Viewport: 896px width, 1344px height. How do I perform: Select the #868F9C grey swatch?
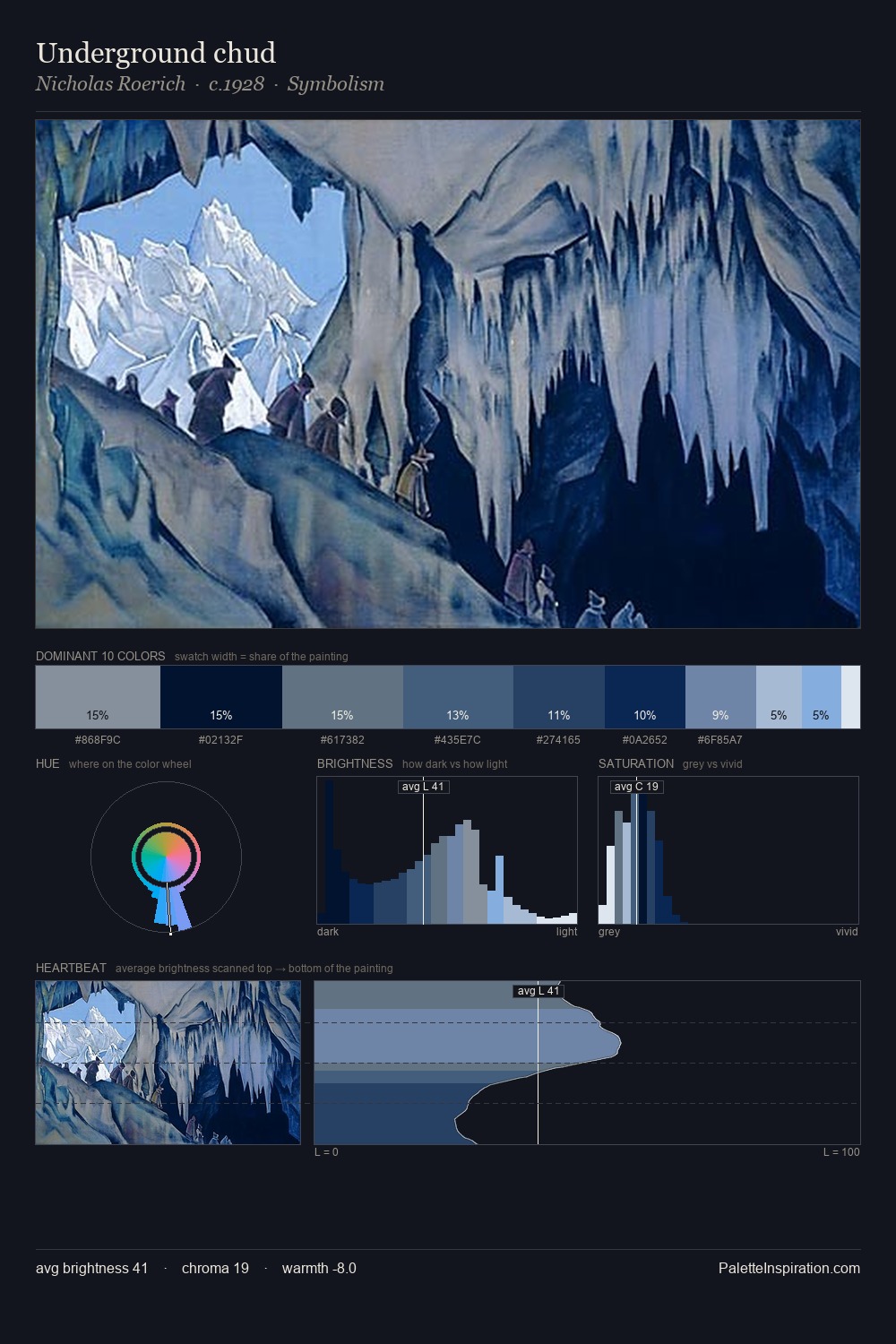[x=98, y=697]
